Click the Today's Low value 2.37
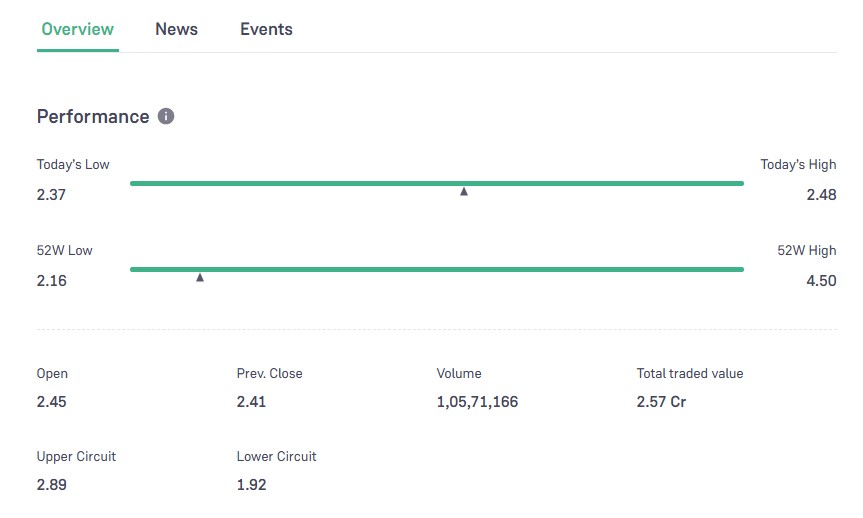The width and height of the screenshot is (863, 518). [51, 195]
